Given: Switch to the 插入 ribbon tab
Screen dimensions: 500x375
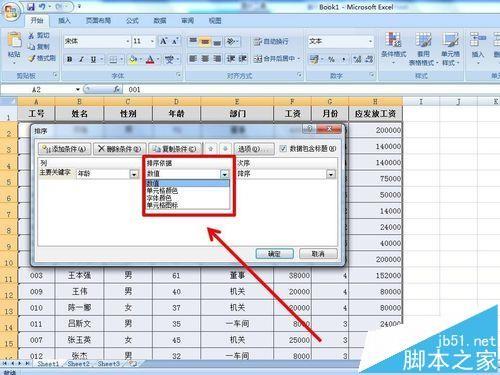Looking at the screenshot, I should pyautogui.click(x=64, y=21).
